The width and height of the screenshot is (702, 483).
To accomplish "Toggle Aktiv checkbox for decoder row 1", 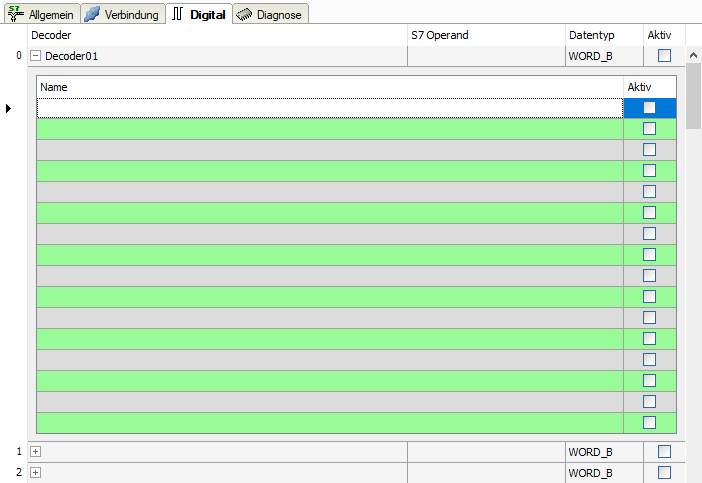I will 664,452.
